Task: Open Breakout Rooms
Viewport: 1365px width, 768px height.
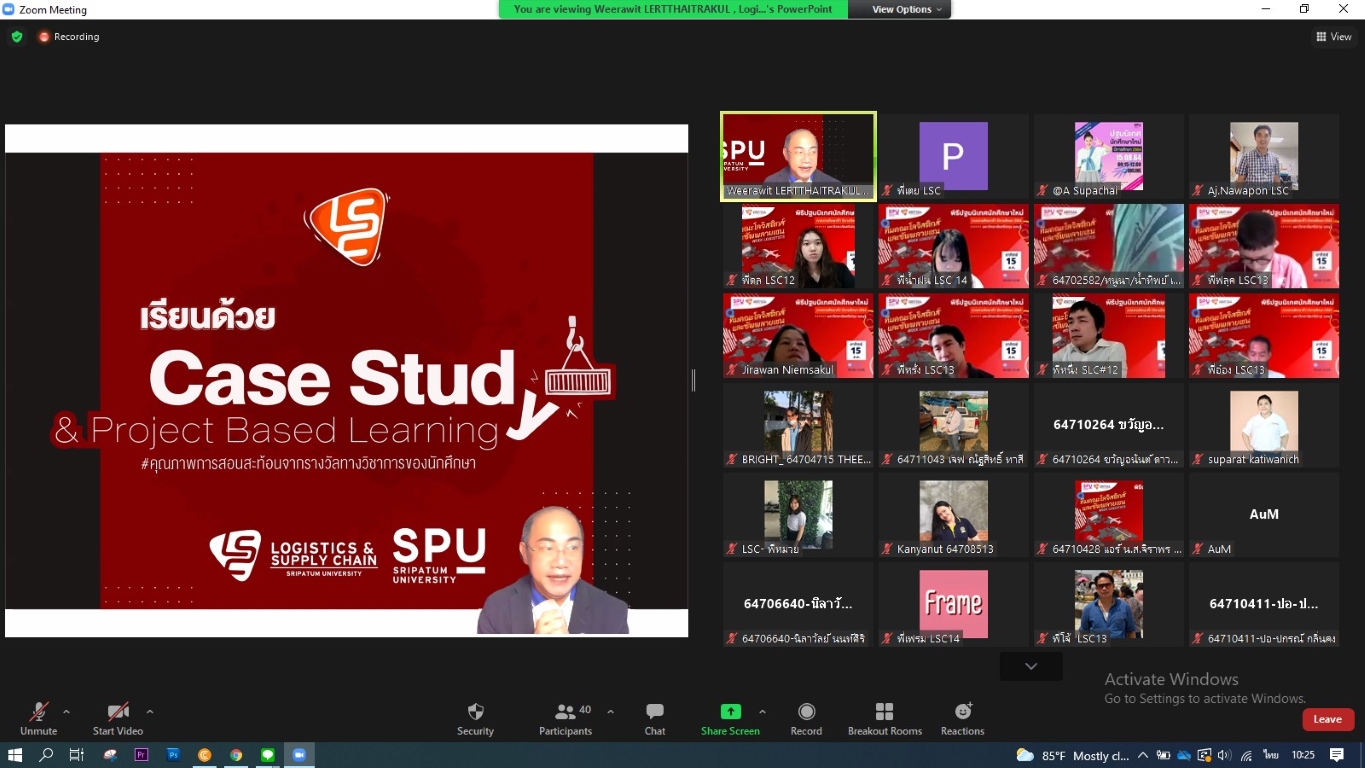Action: pyautogui.click(x=885, y=718)
